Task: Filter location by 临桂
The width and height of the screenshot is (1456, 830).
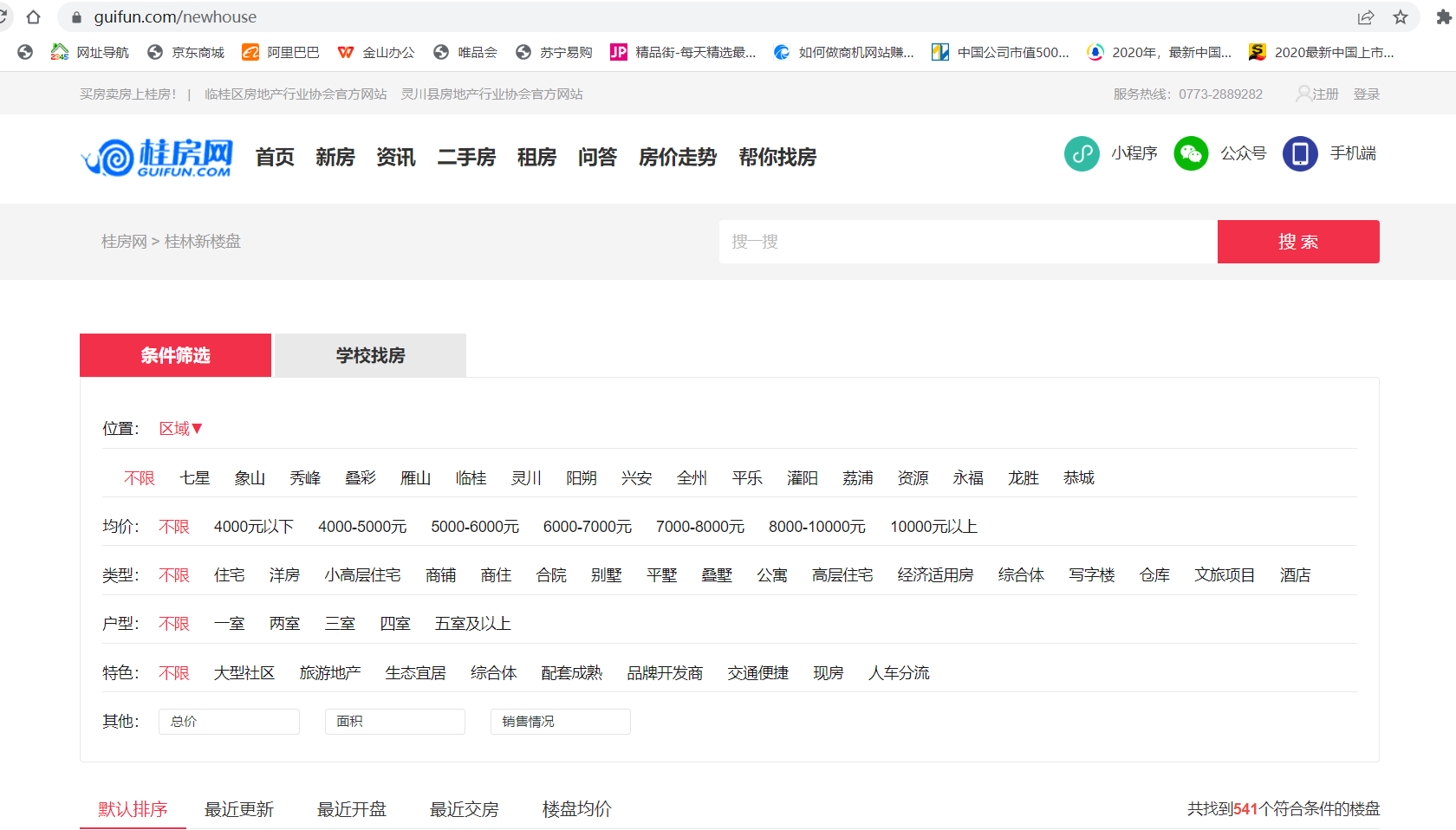Action: (x=471, y=478)
